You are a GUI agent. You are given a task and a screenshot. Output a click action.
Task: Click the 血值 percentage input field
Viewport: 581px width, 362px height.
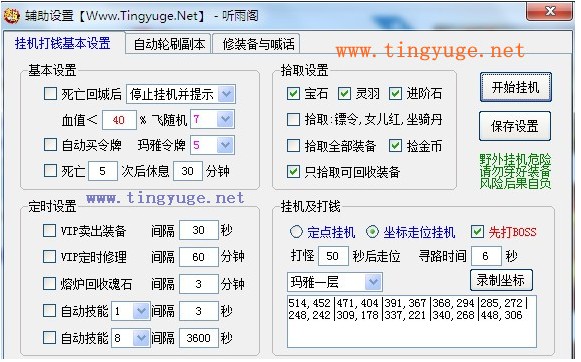point(119,120)
